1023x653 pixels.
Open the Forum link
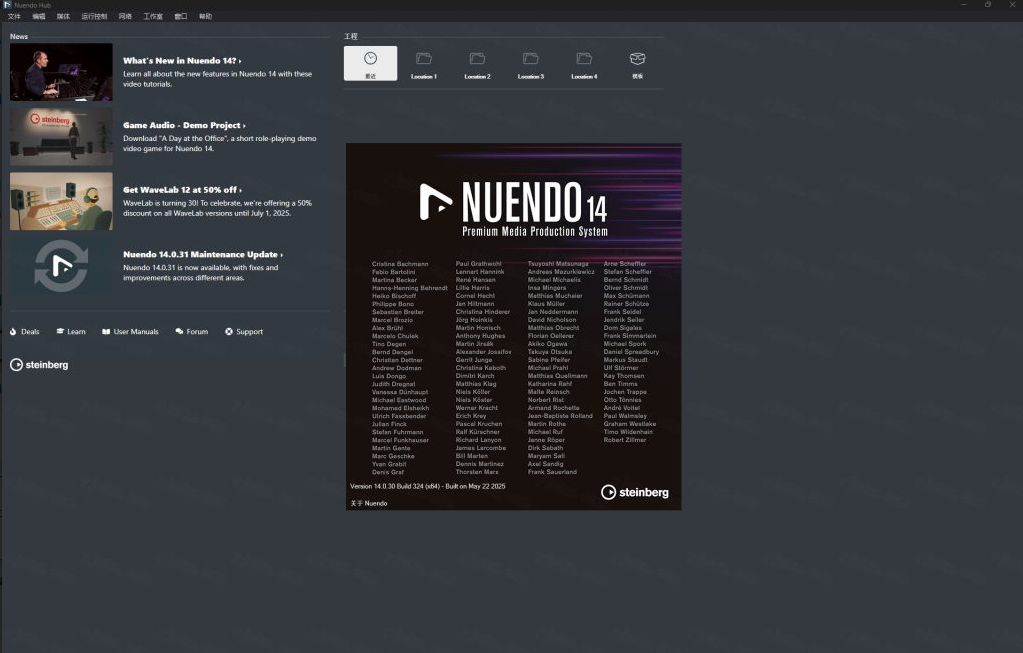pos(192,331)
